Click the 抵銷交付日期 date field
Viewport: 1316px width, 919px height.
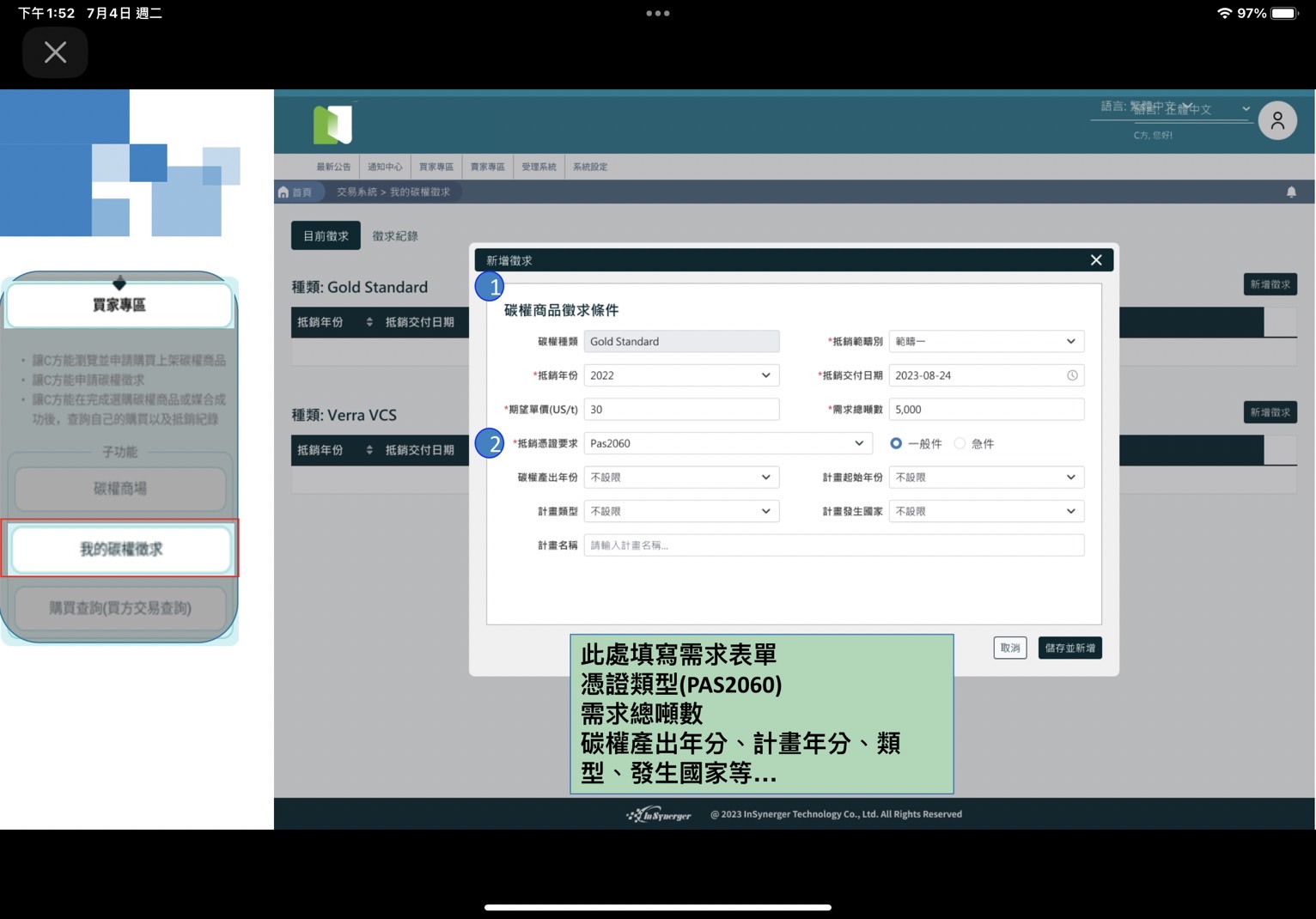pyautogui.click(x=986, y=375)
